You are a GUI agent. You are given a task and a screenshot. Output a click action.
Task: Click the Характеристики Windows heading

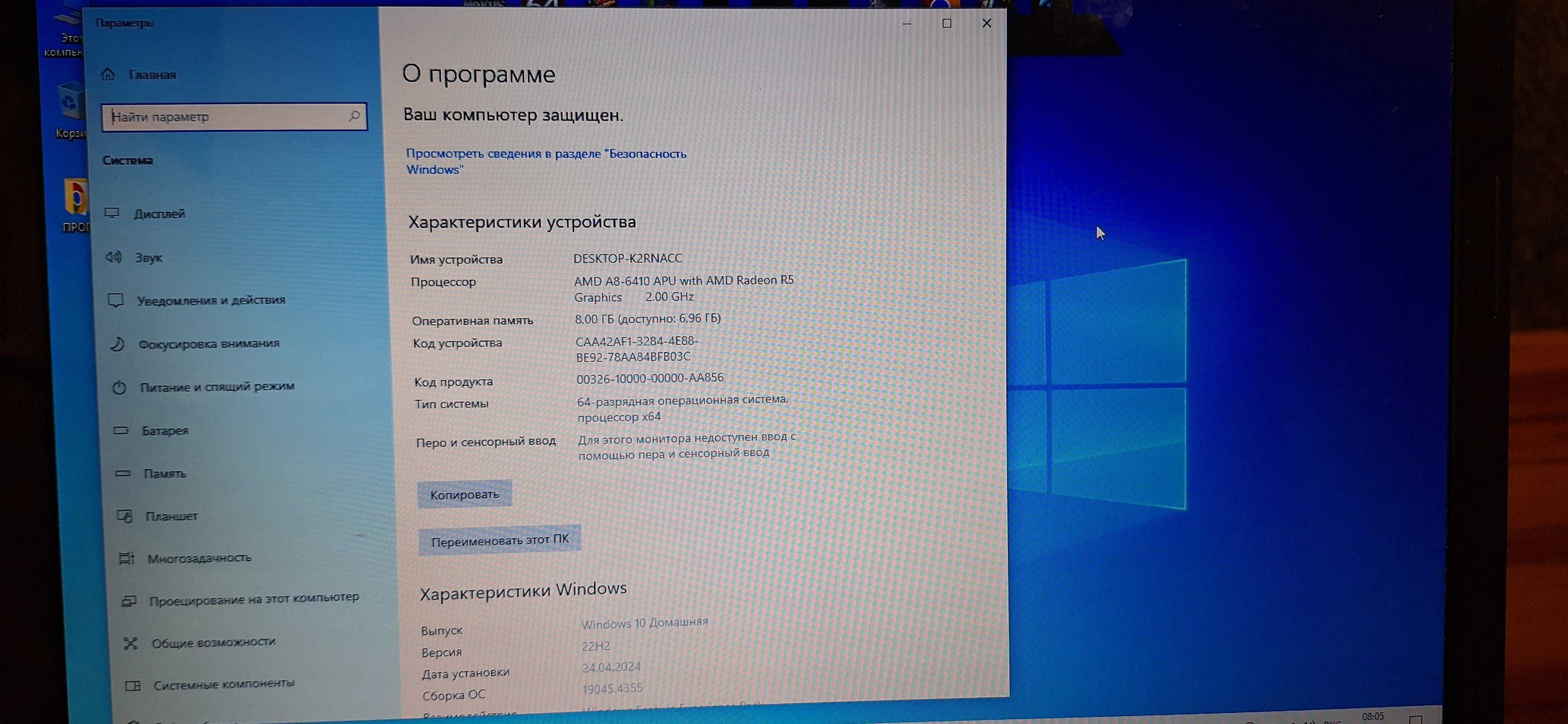click(x=523, y=590)
